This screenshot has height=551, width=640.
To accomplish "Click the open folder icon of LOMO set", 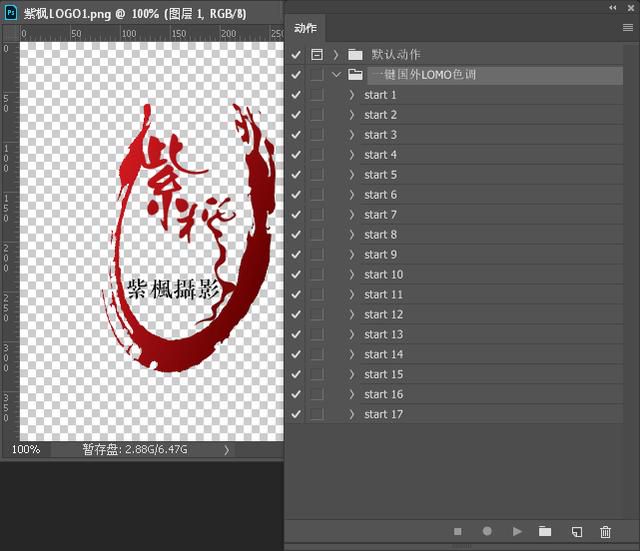I will [x=355, y=74].
